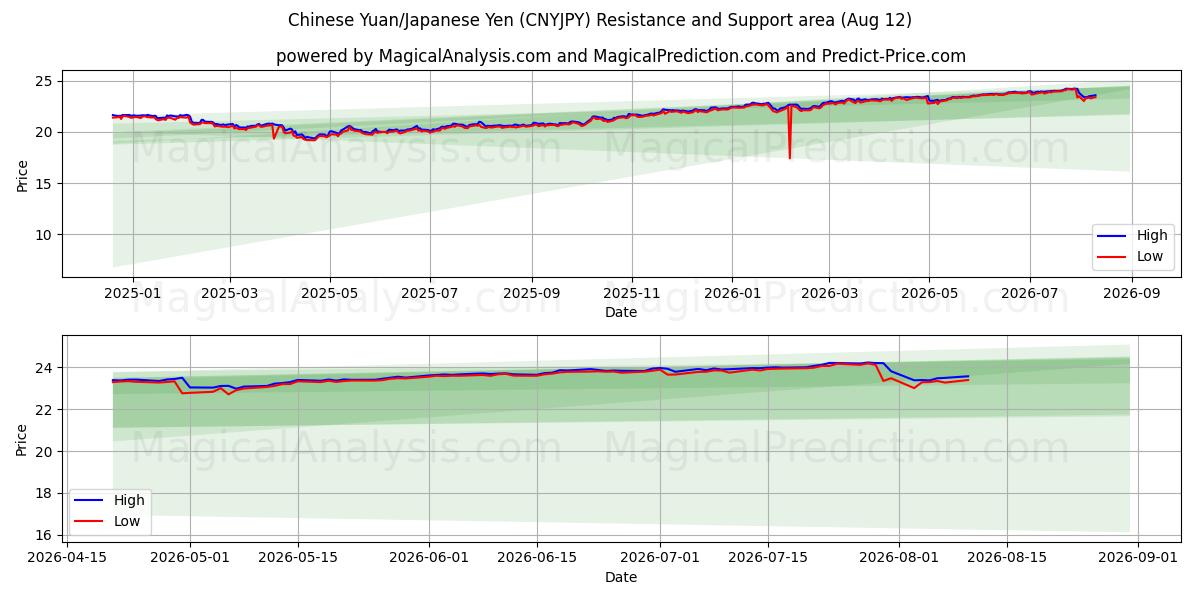This screenshot has height=600, width=1200.
Task: Click the '2026-07' x-axis label
Action: coord(1030,293)
